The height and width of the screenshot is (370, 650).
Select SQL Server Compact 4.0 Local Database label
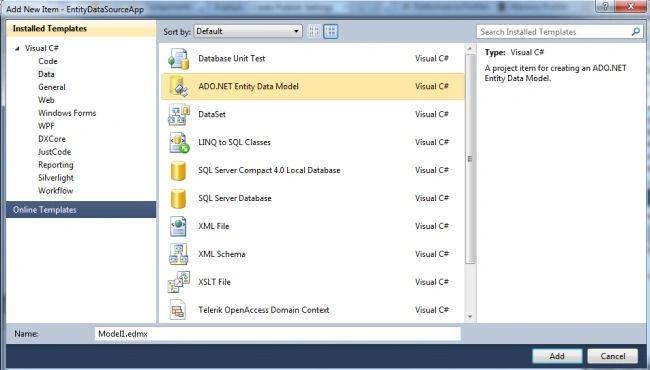click(269, 170)
